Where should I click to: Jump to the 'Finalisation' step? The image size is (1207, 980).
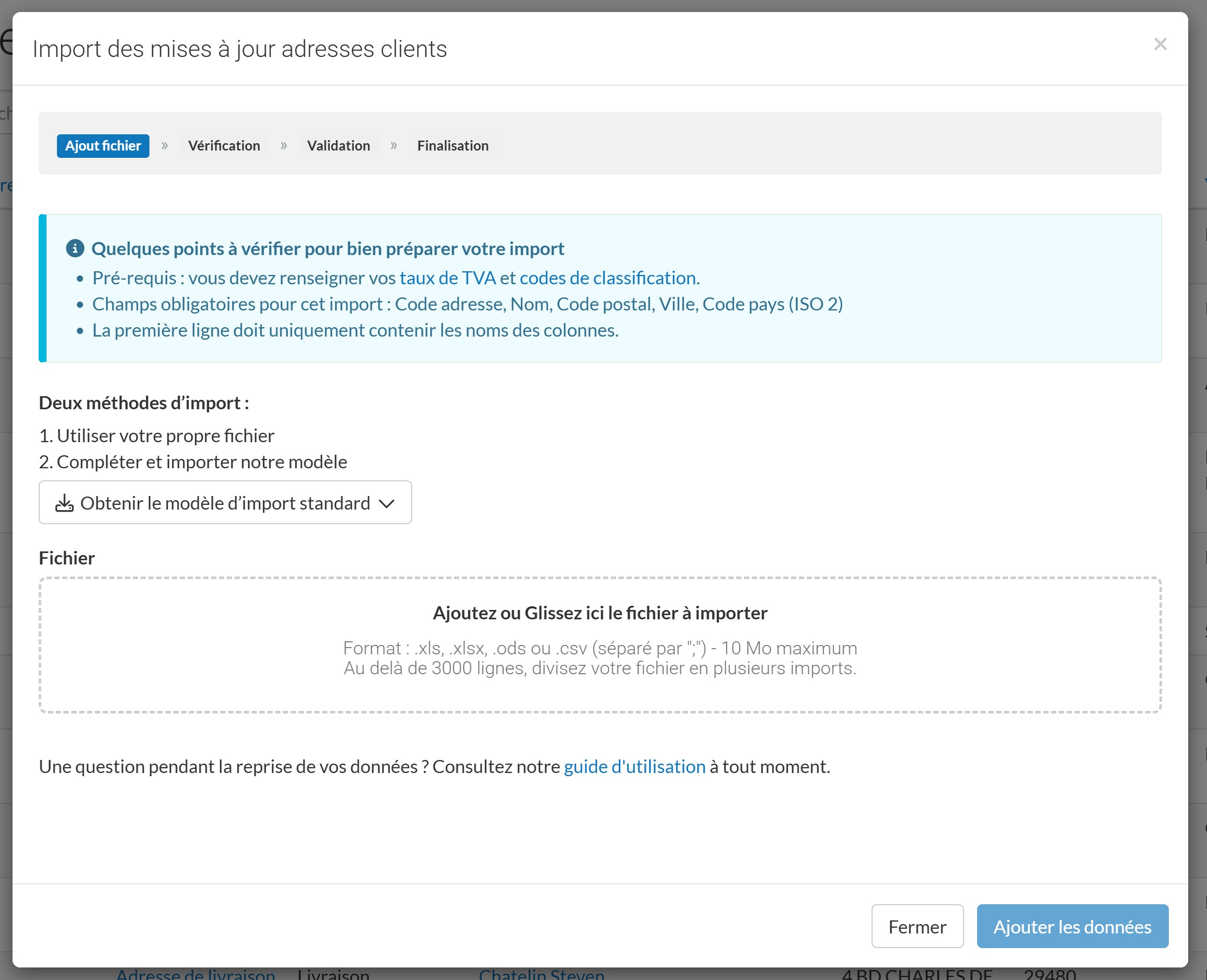pos(452,146)
